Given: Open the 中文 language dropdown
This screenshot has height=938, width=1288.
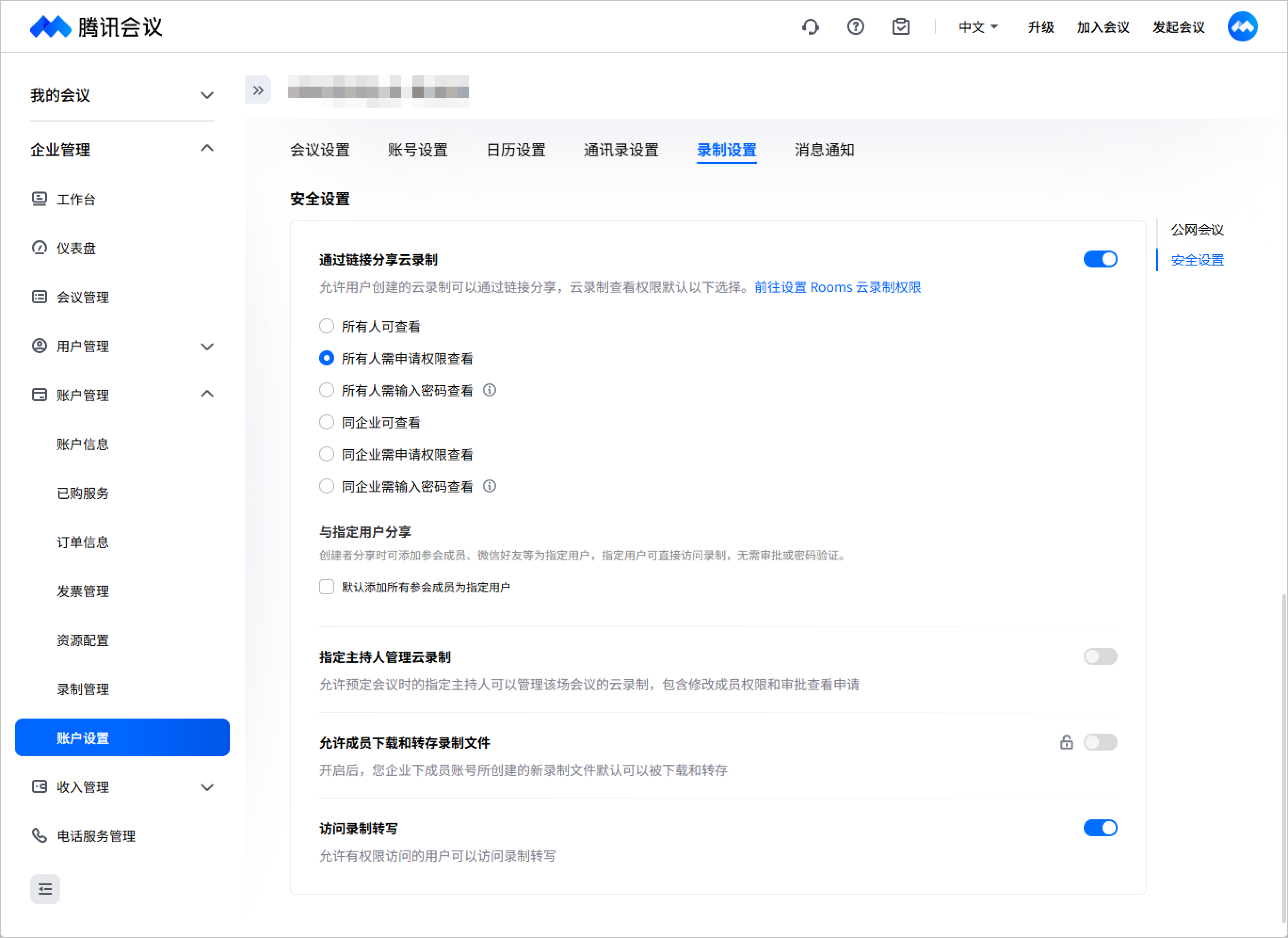Looking at the screenshot, I should [978, 27].
